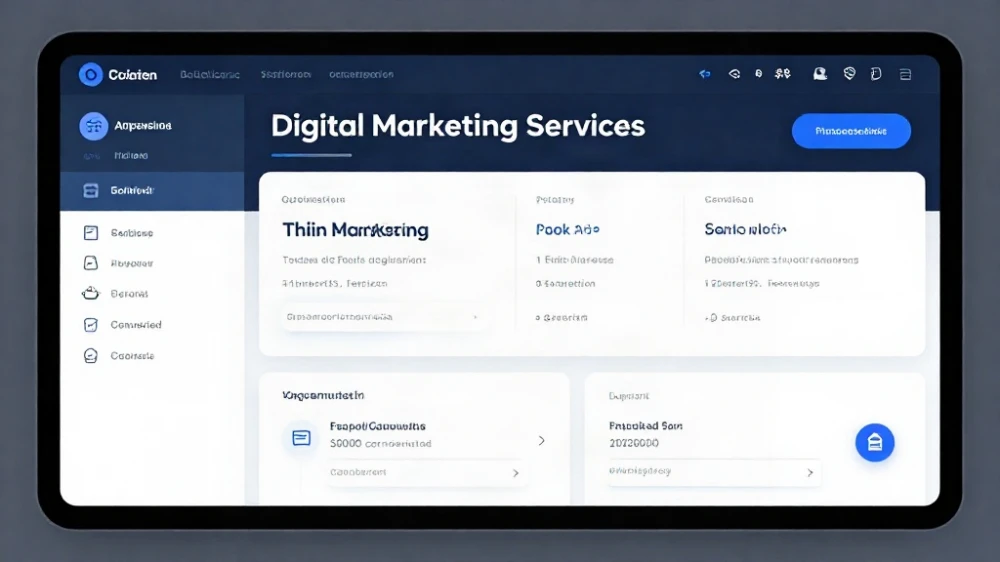Click the Digital Marketing Services title
Screen dimensions: 1000x562
tap(458, 126)
